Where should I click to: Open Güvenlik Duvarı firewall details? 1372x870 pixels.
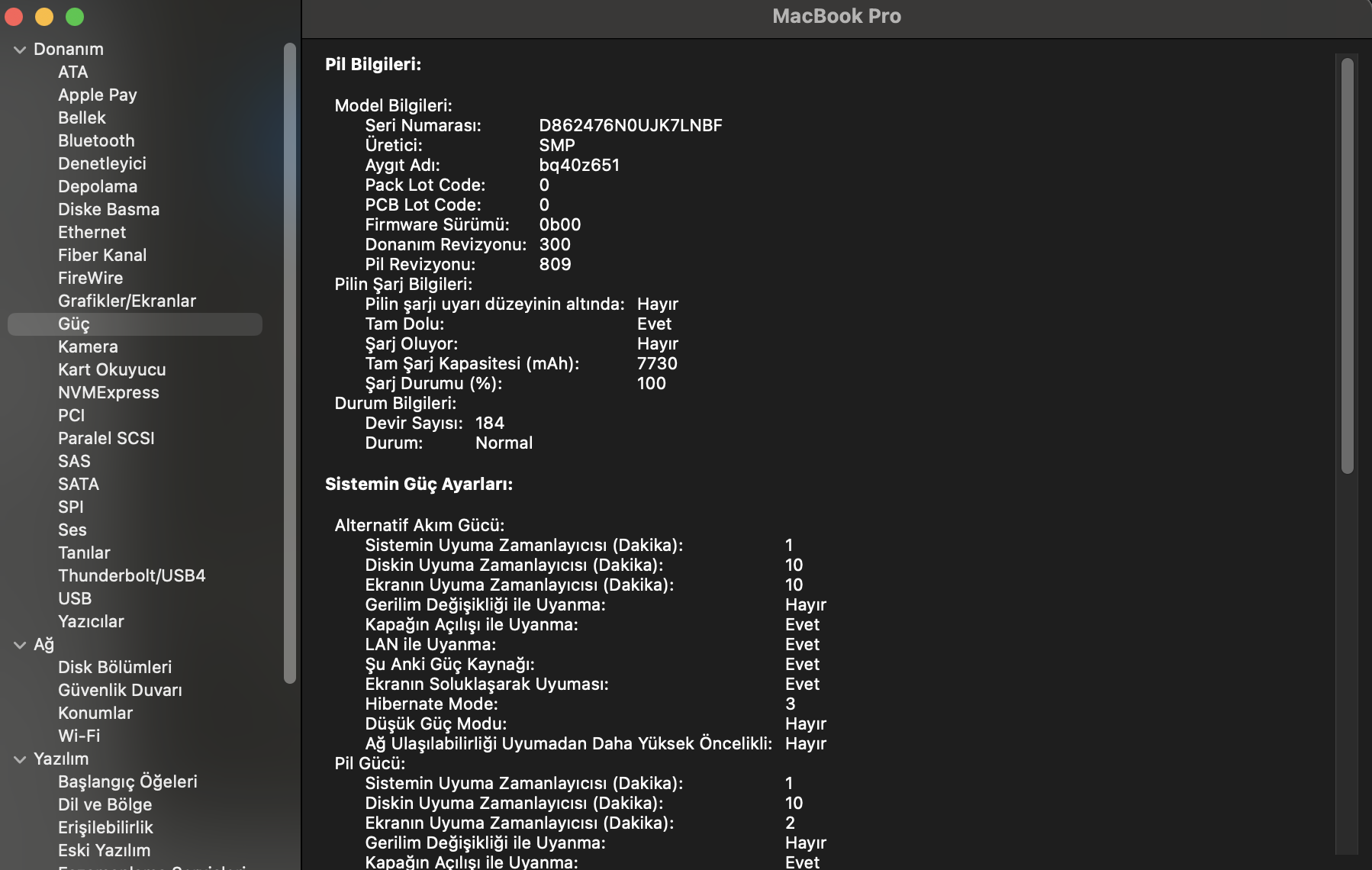point(119,690)
